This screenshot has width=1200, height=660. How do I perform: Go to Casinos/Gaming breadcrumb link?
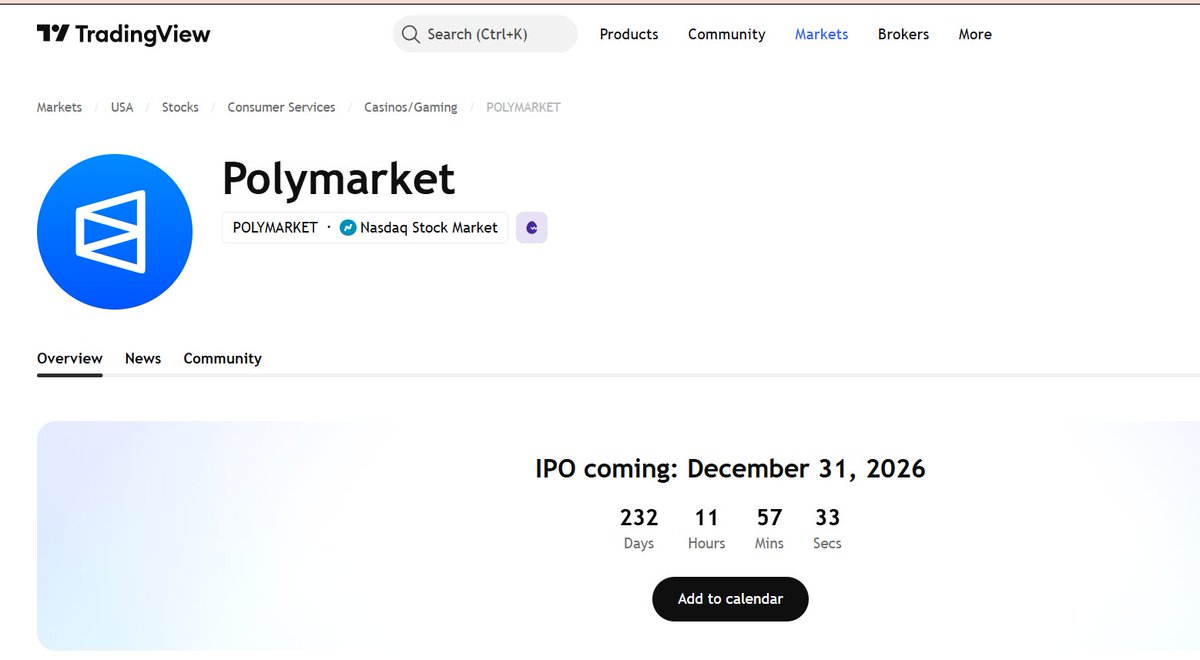(411, 107)
